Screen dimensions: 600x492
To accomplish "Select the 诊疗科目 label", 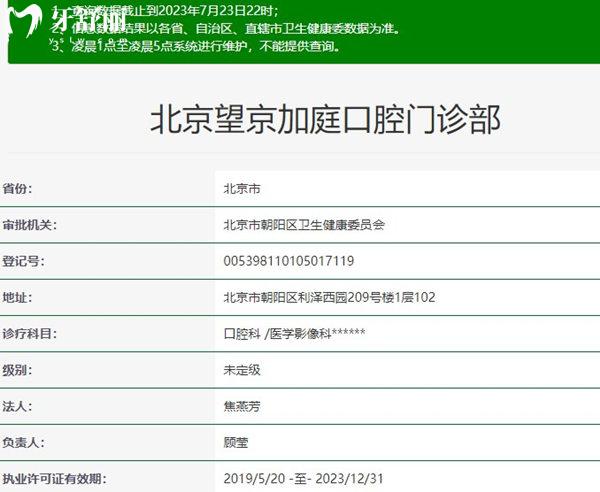I will click(x=29, y=334).
